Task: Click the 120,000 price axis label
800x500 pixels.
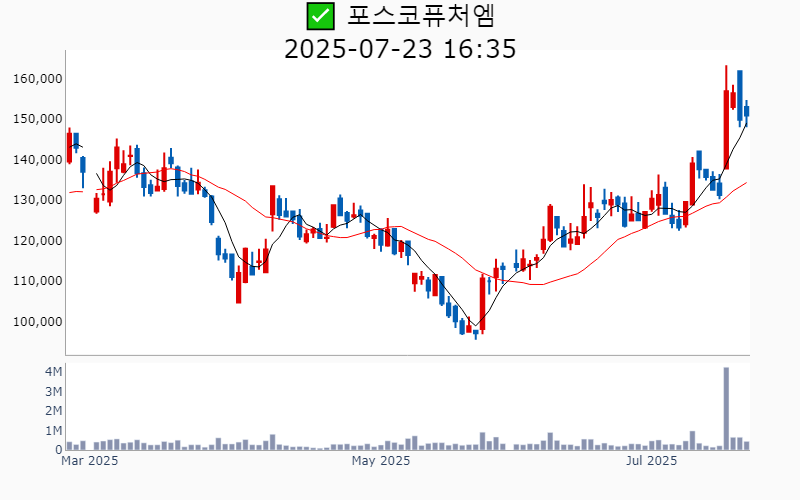Action: [38, 240]
